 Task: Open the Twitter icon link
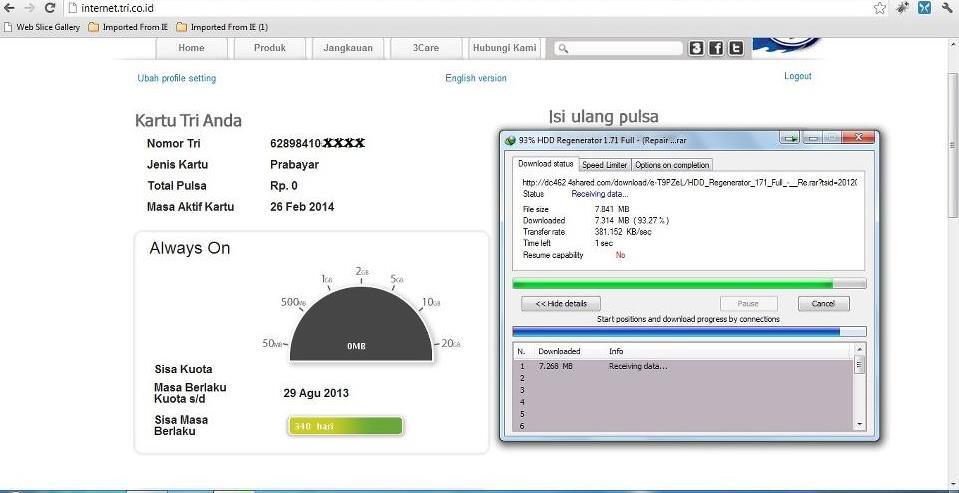tap(736, 48)
